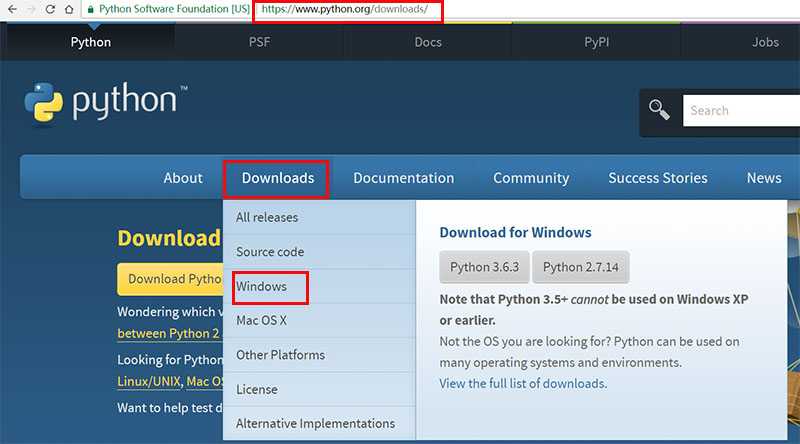Image resolution: width=800 pixels, height=444 pixels.
Task: Click the 'Download for Windows' heading
Action: click(515, 233)
